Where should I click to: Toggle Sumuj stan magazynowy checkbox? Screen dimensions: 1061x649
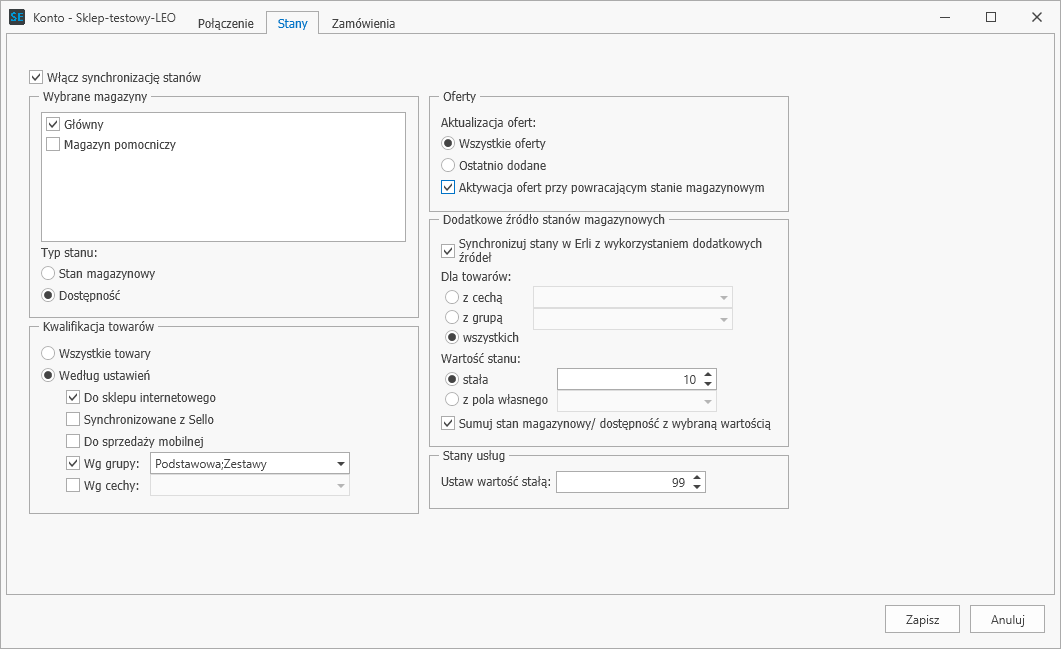[x=448, y=424]
